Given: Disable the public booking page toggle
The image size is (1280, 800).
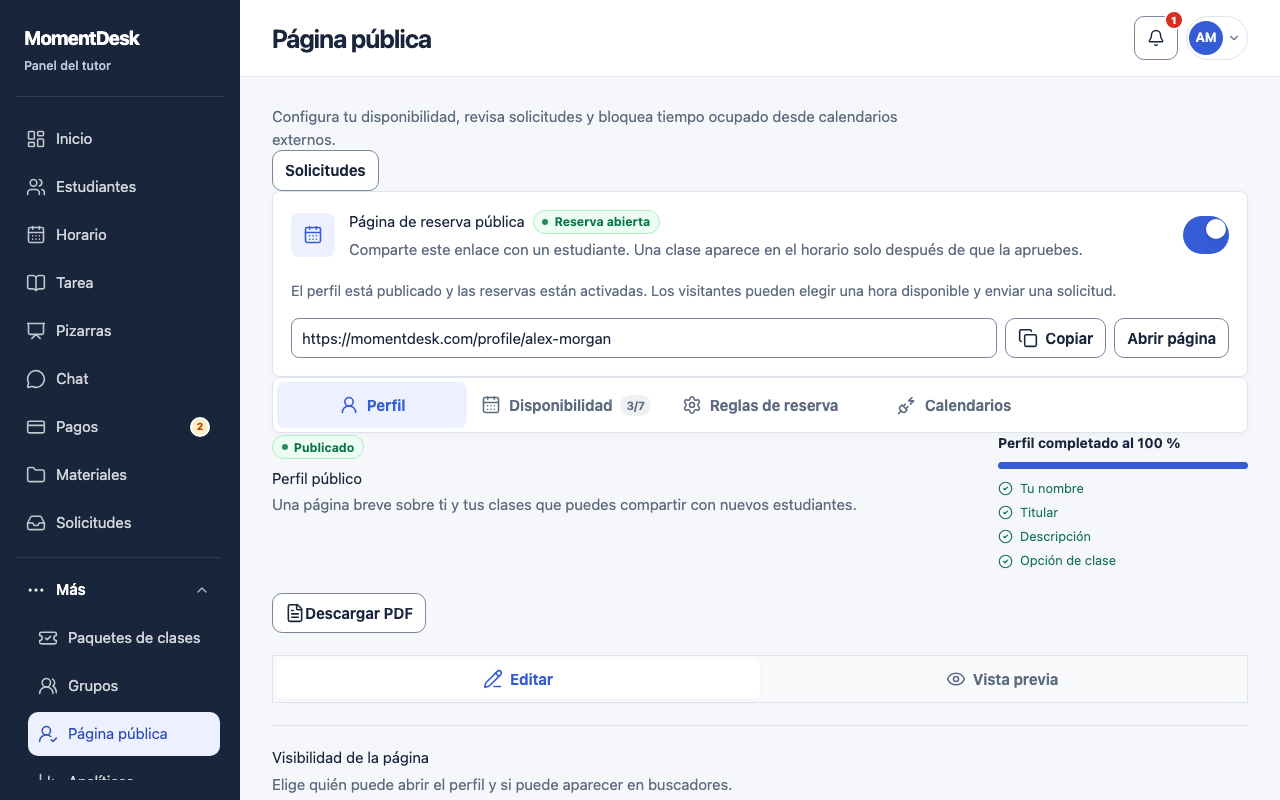Looking at the screenshot, I should [1206, 235].
